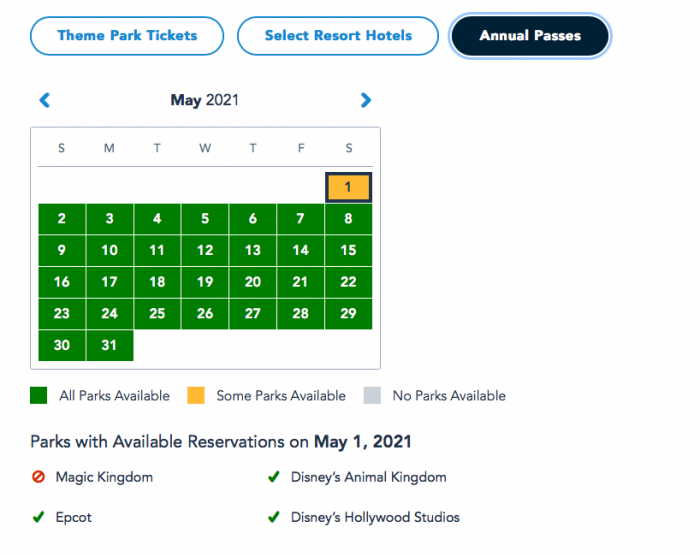Click the Magic Kingdom unavailable icon

pyautogui.click(x=38, y=478)
